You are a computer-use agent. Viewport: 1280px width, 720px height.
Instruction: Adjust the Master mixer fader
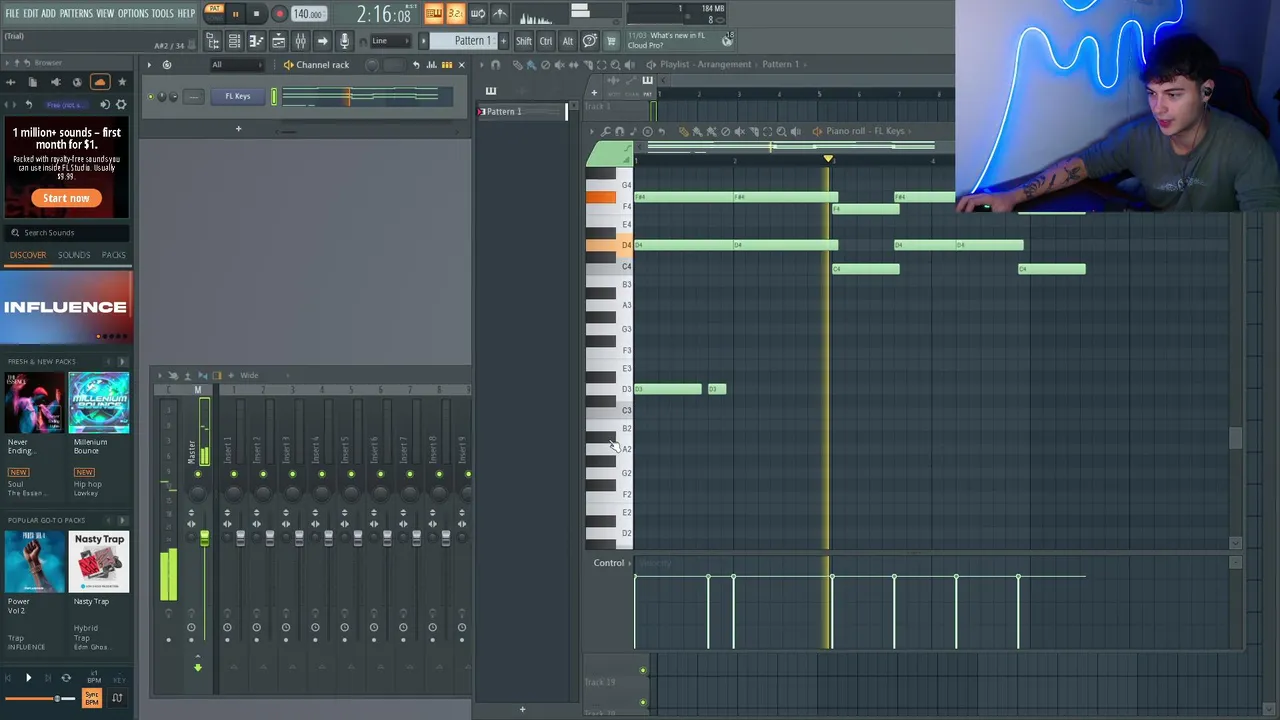pos(204,539)
